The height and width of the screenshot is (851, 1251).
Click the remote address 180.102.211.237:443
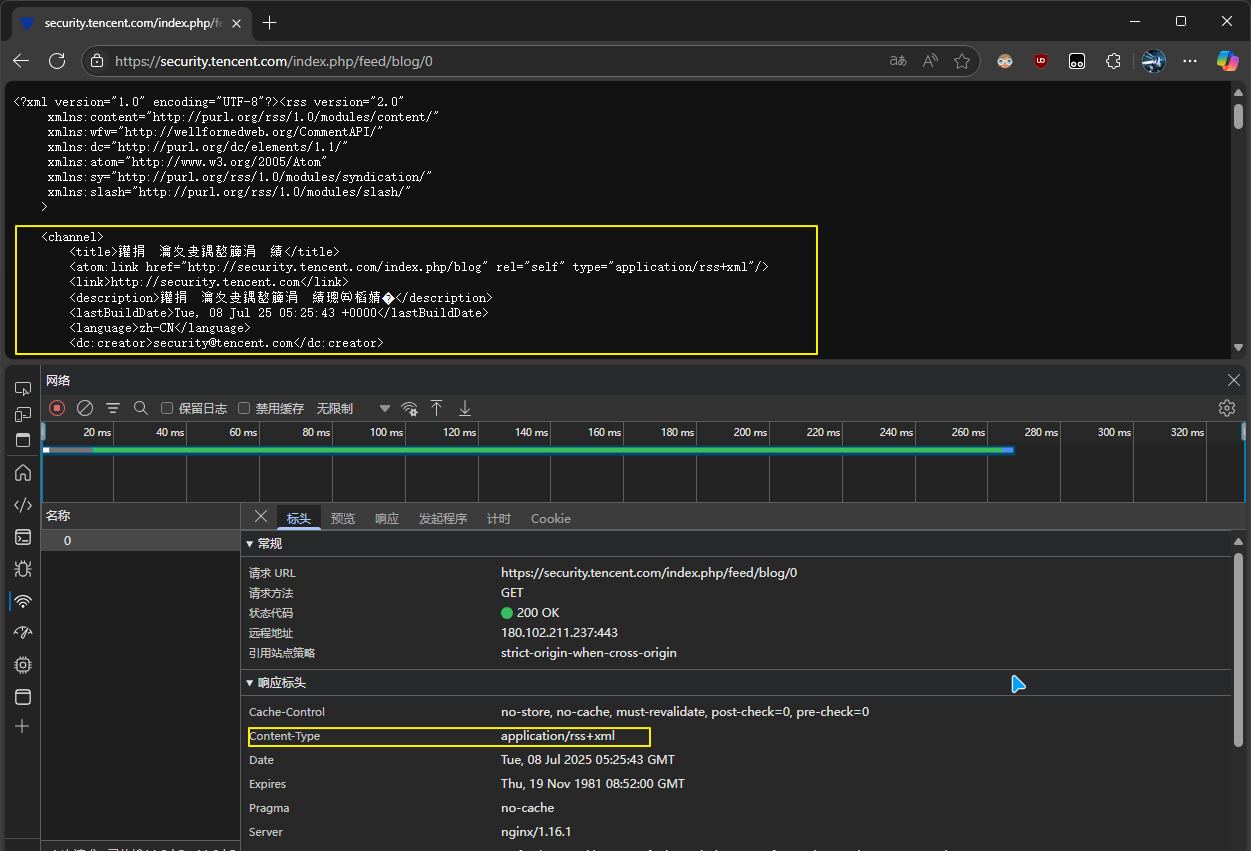pos(559,633)
